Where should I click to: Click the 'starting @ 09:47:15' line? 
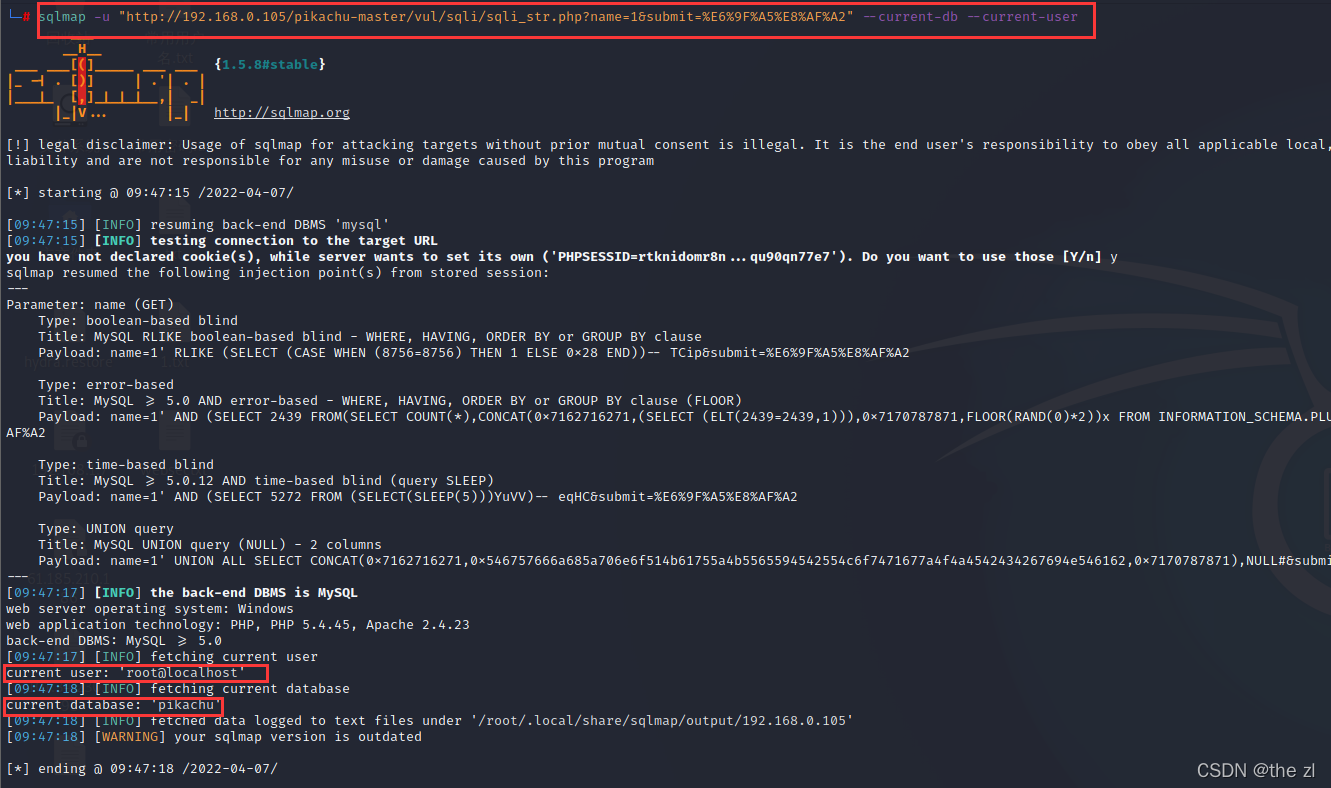(150, 193)
